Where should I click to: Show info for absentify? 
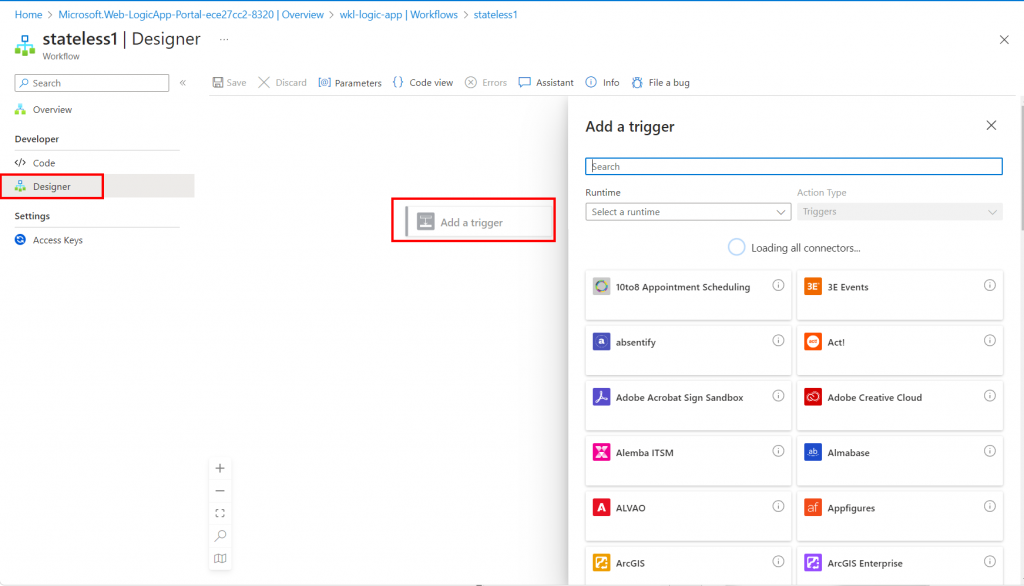[x=778, y=340]
